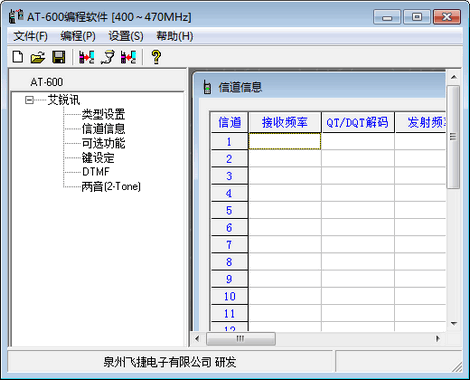Image resolution: width=470 pixels, height=380 pixels.
Task: Select 可选功能 in the tree
Action: click(x=103, y=143)
